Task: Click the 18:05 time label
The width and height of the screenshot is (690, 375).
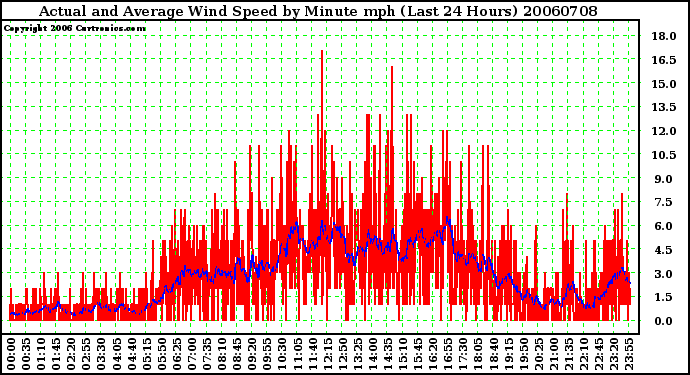Action: point(478,354)
